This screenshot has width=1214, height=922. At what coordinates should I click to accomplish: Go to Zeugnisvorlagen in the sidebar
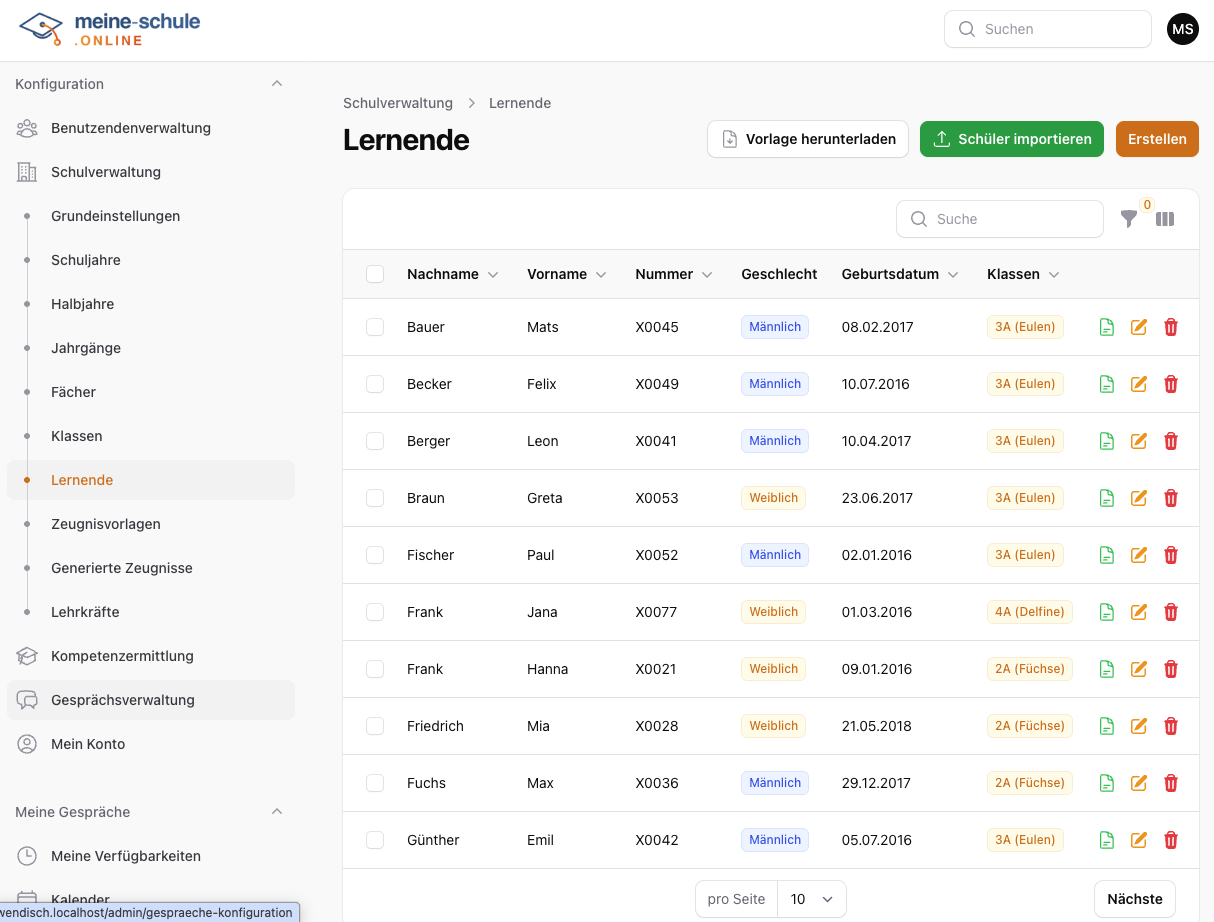pos(106,524)
